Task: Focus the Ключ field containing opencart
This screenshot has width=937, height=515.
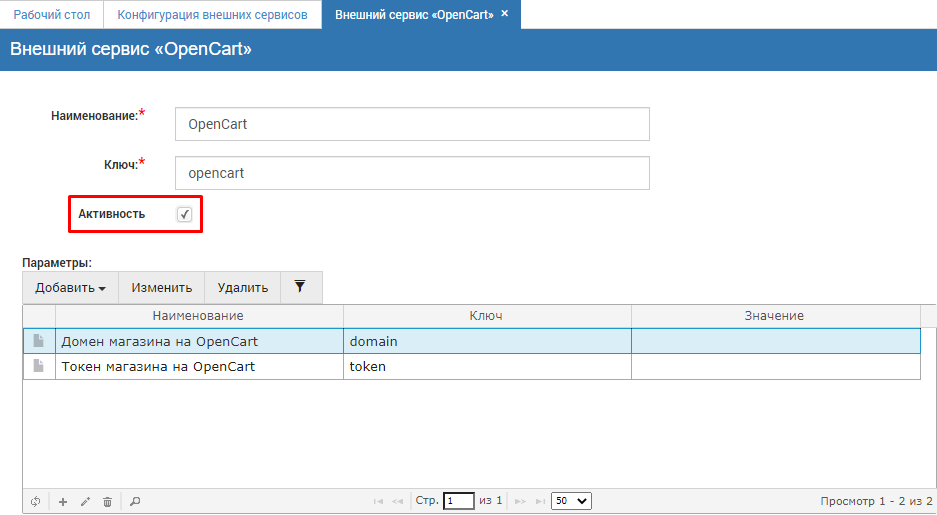Action: coord(411,173)
